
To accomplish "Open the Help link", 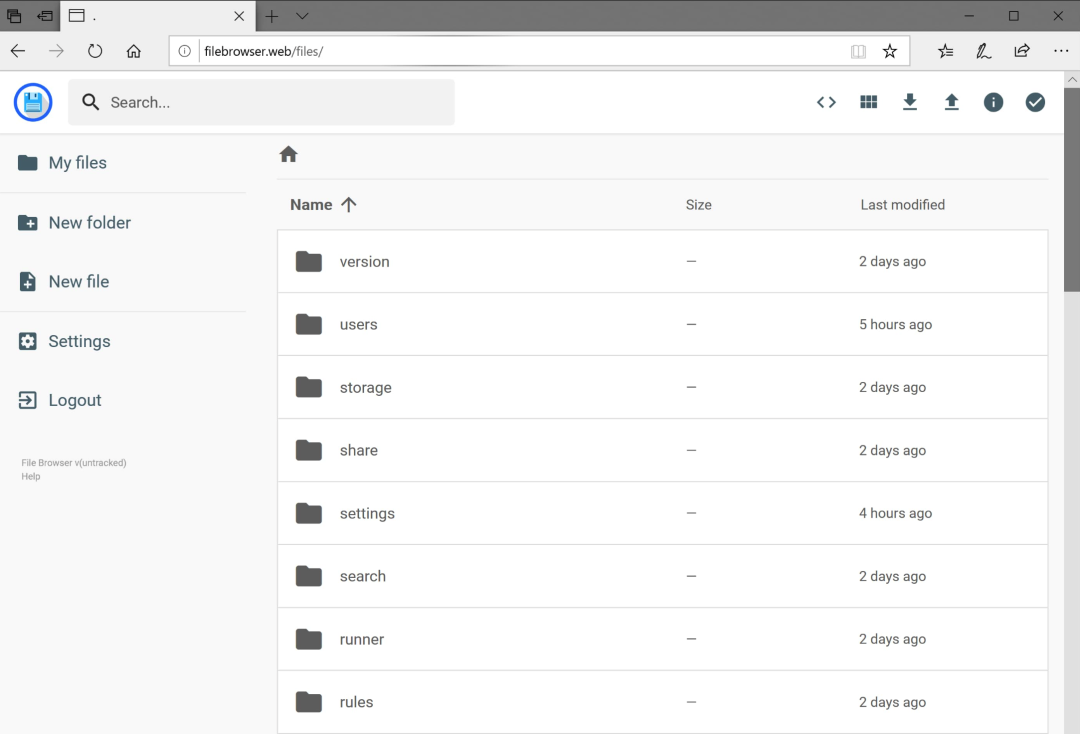I will (x=31, y=477).
